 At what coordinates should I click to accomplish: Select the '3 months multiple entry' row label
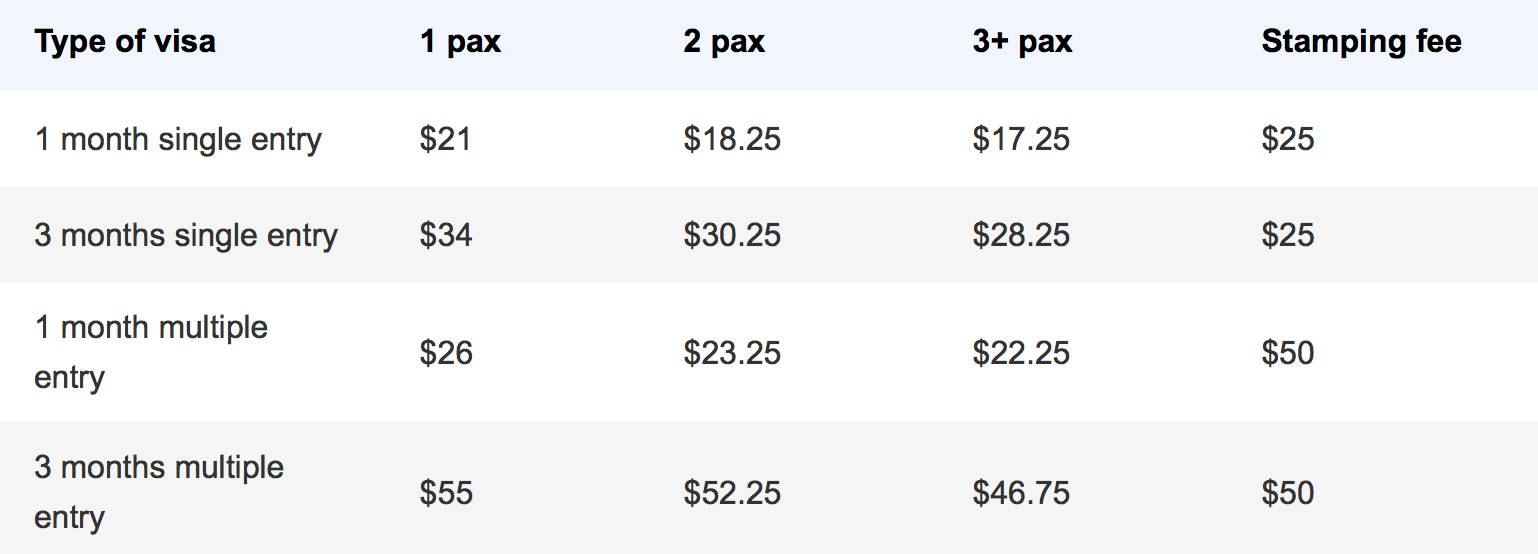coord(159,492)
